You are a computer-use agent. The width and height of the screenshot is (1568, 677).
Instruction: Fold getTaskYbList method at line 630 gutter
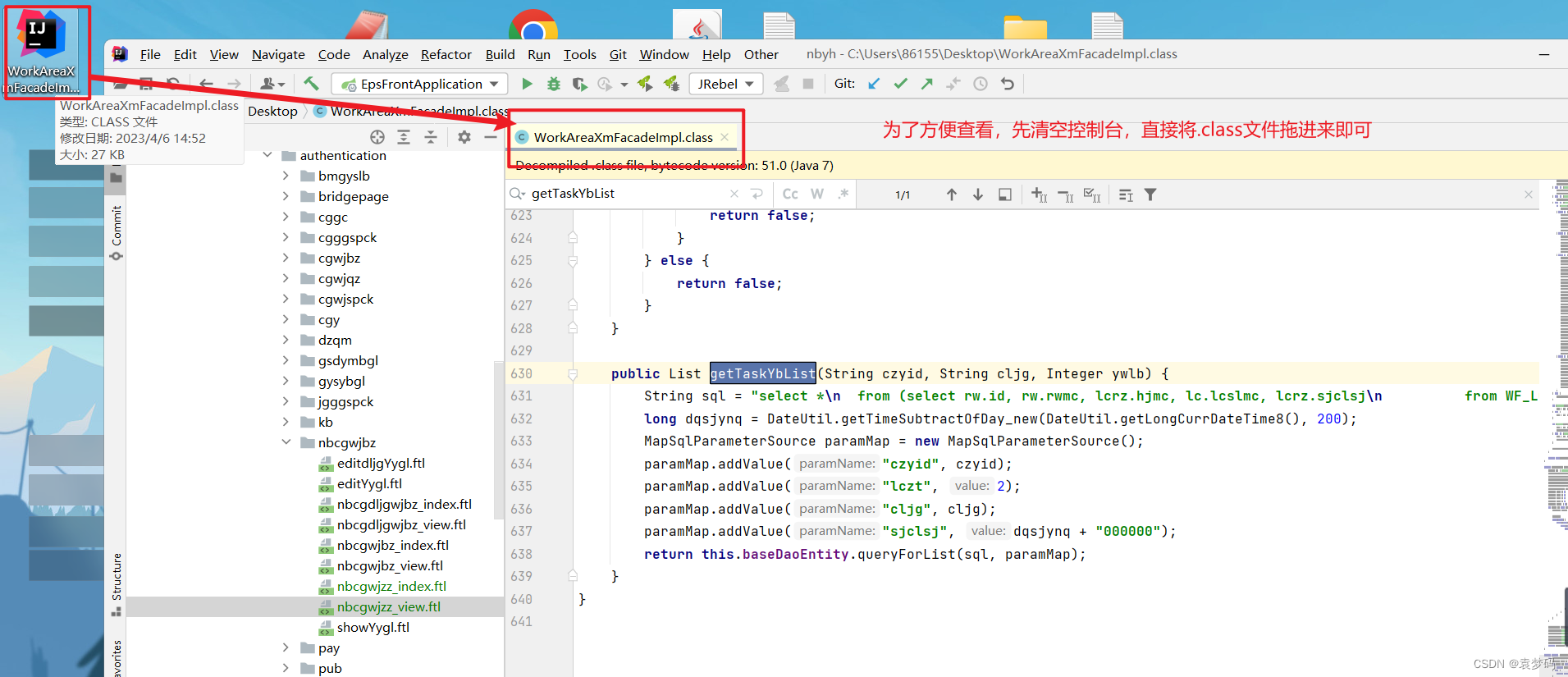573,373
